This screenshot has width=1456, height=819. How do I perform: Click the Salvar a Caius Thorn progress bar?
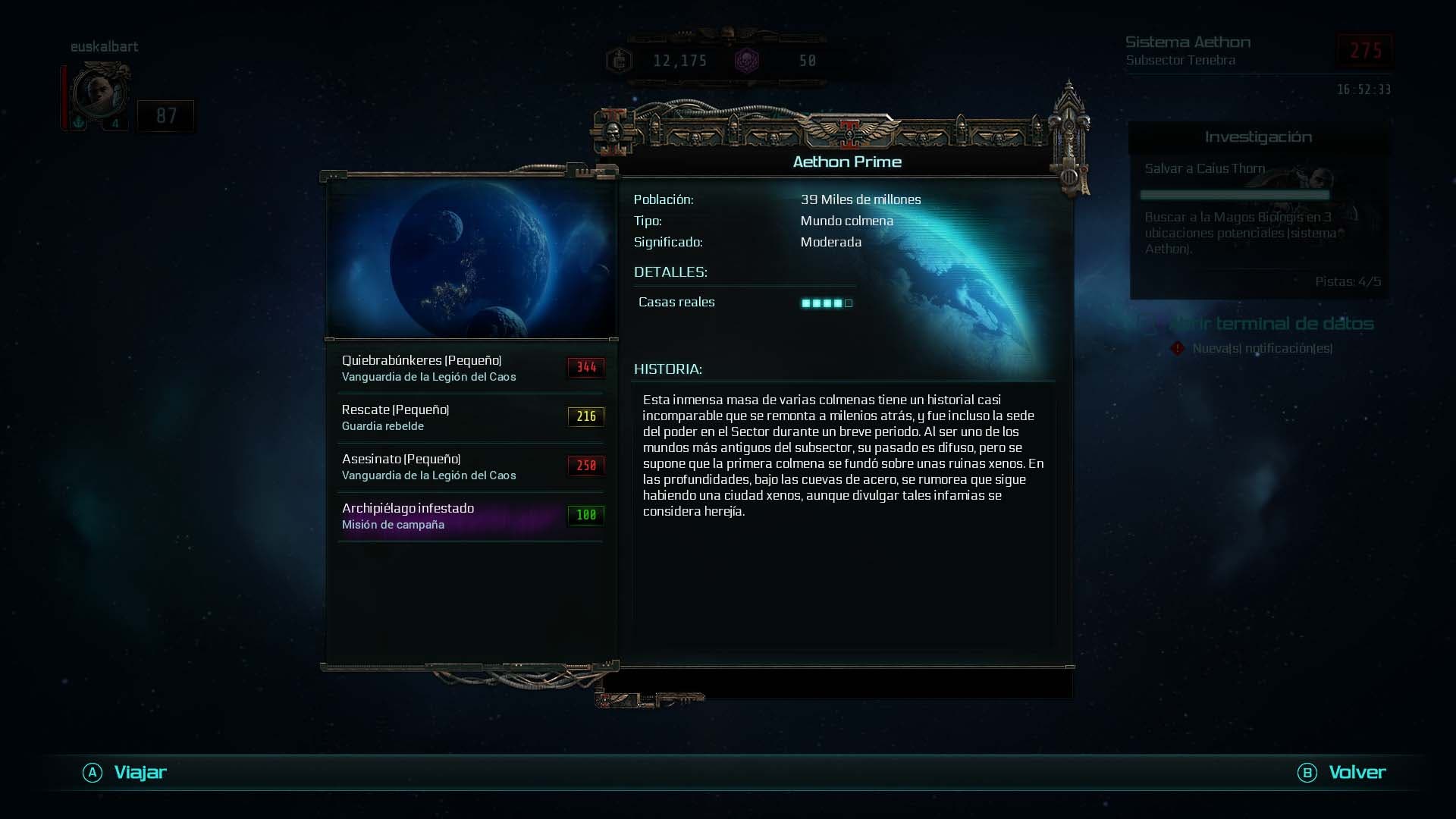1235,195
